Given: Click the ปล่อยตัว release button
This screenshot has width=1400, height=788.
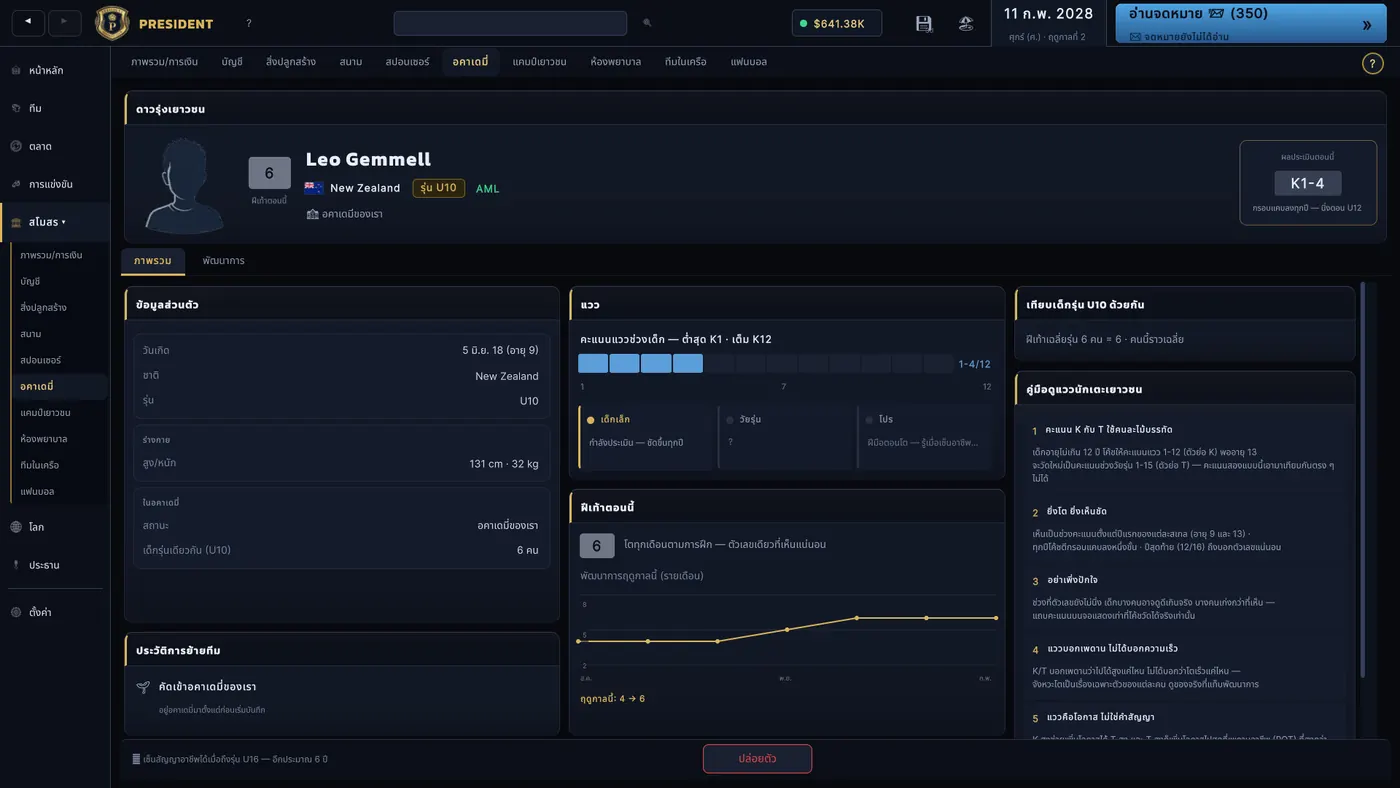Looking at the screenshot, I should tap(757, 759).
